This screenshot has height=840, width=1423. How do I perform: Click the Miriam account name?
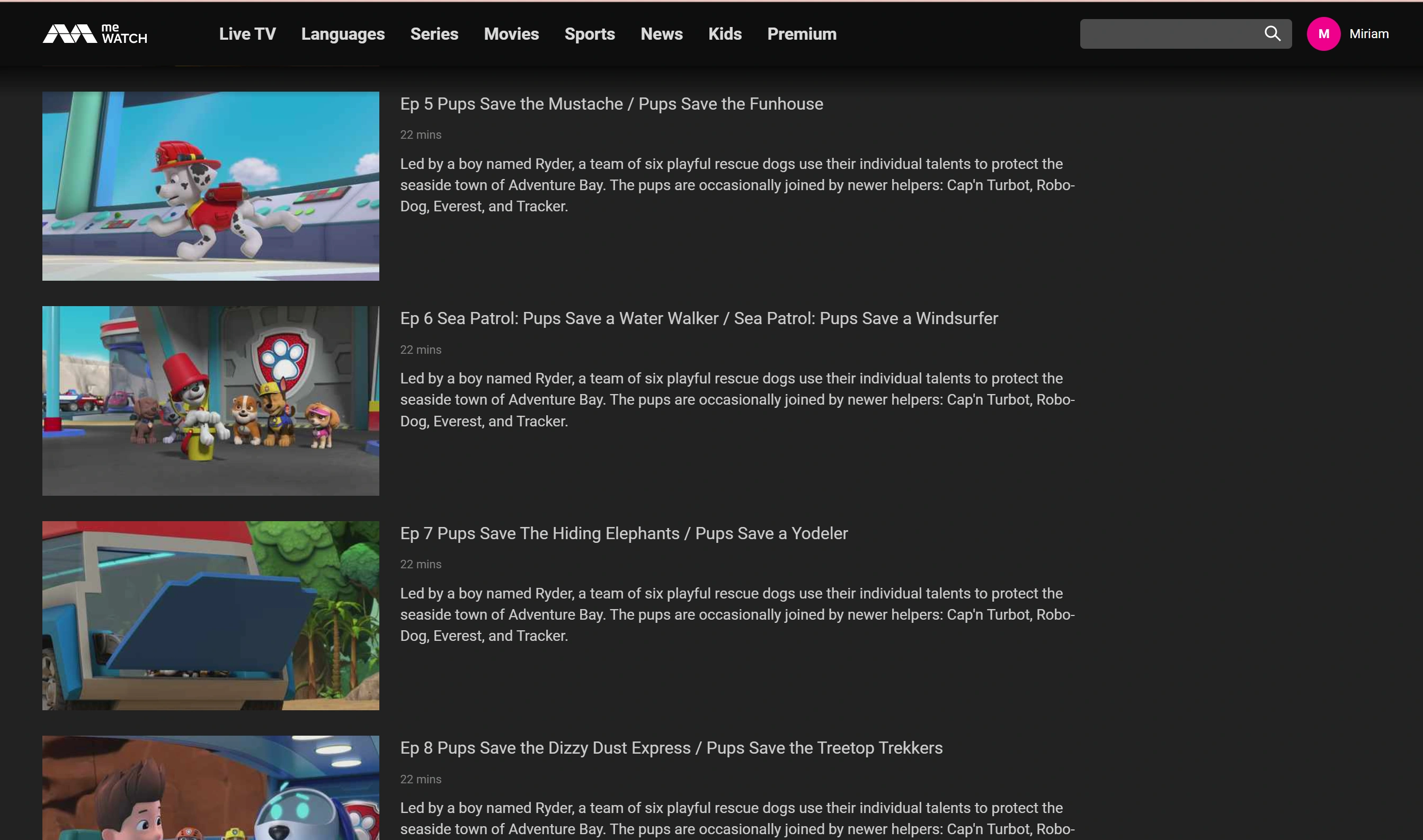click(x=1368, y=34)
